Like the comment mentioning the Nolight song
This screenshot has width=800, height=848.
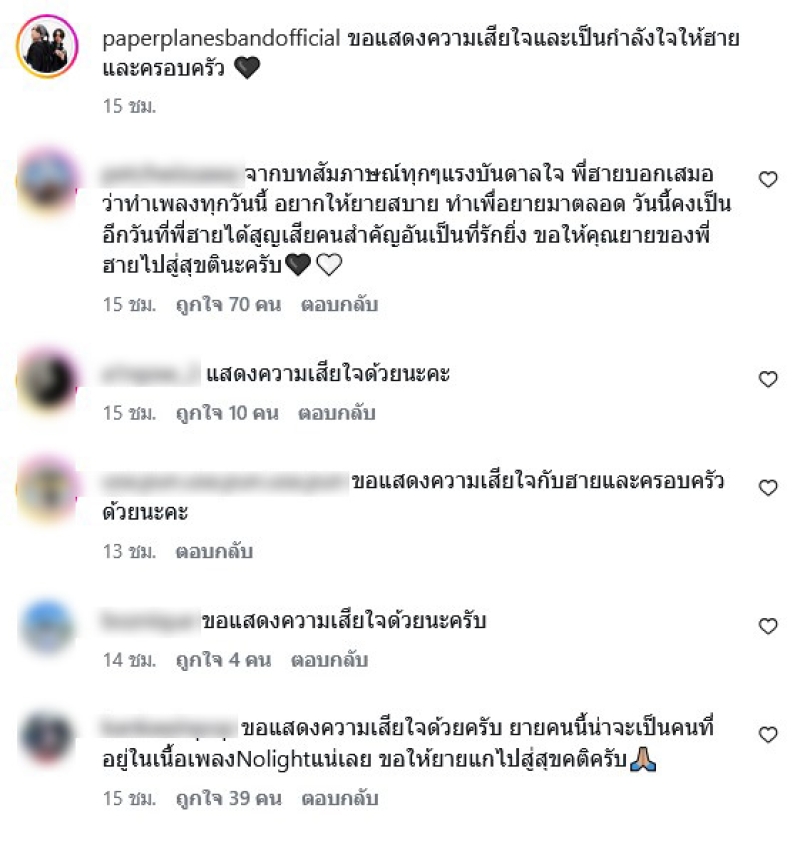click(x=768, y=735)
